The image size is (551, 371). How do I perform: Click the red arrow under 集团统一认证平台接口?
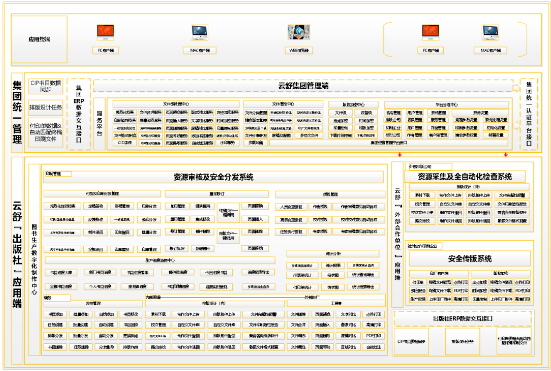click(x=506, y=155)
